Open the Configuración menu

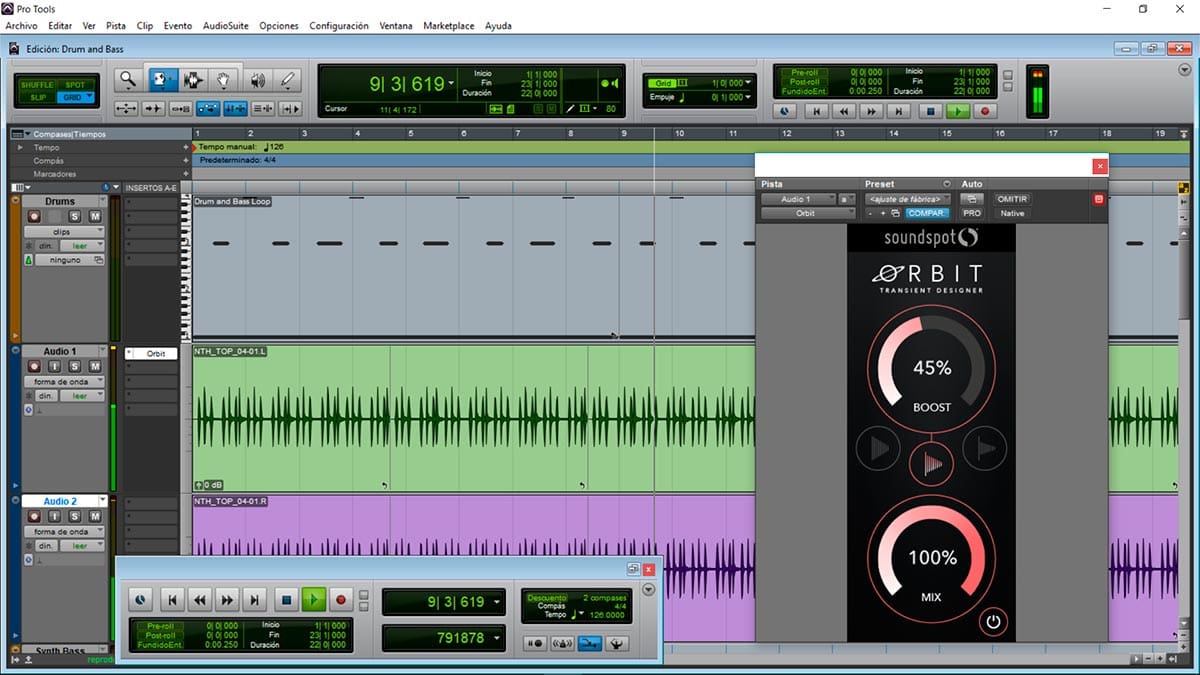pyautogui.click(x=339, y=26)
